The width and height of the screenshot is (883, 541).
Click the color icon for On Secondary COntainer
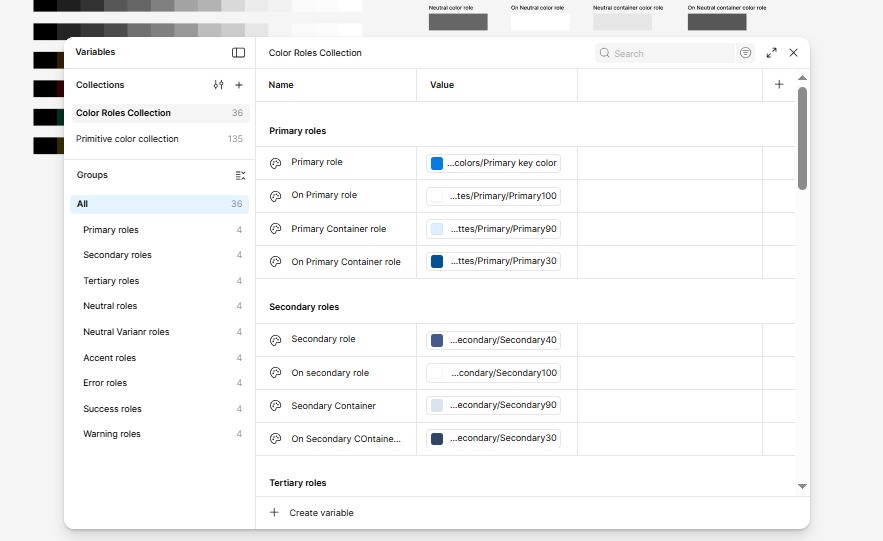[x=275, y=439]
